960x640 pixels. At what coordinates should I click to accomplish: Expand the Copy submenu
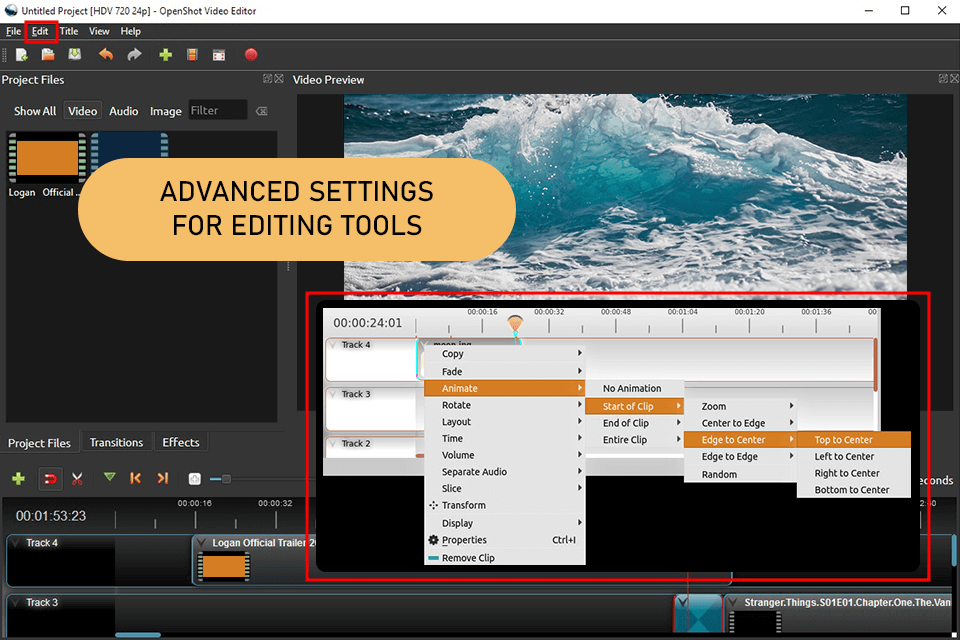[504, 353]
